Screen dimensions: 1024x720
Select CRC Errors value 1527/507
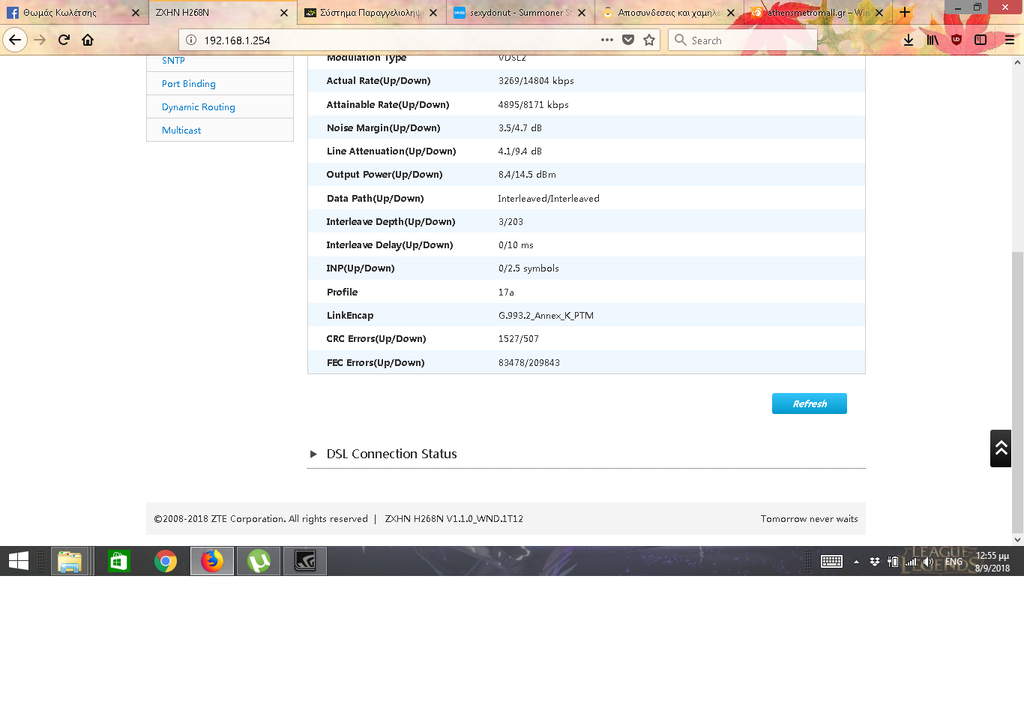pos(519,338)
